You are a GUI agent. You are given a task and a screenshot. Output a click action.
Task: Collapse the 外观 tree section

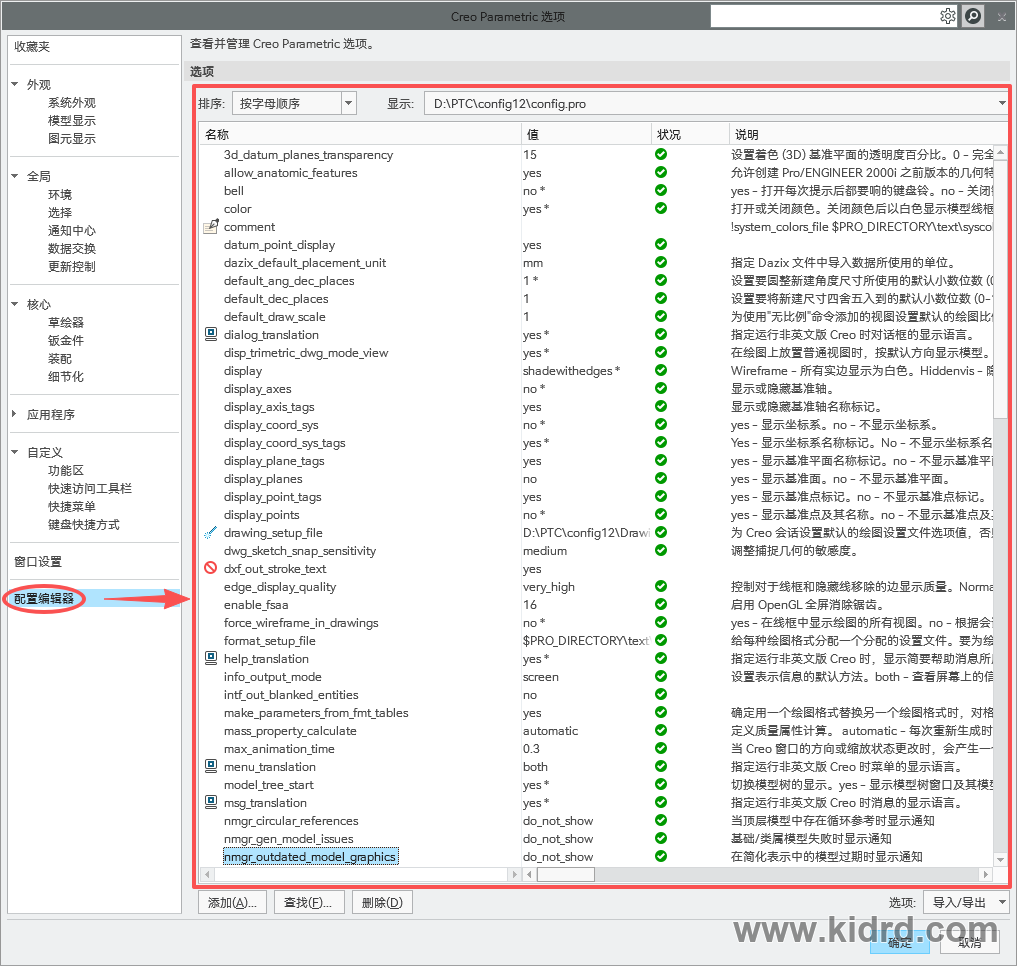pyautogui.click(x=15, y=84)
